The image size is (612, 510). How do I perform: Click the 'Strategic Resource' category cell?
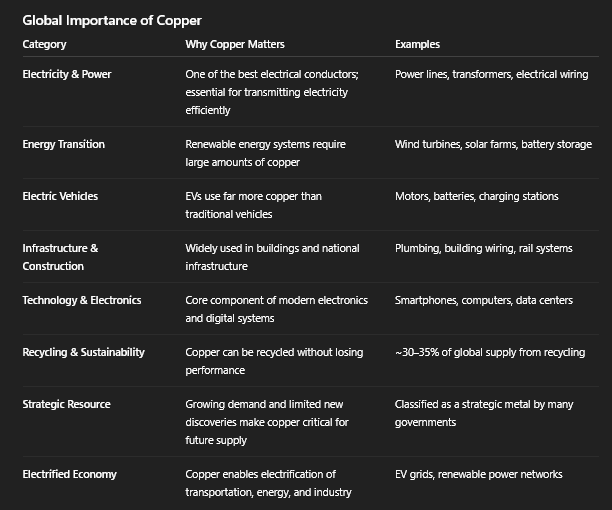pos(66,404)
